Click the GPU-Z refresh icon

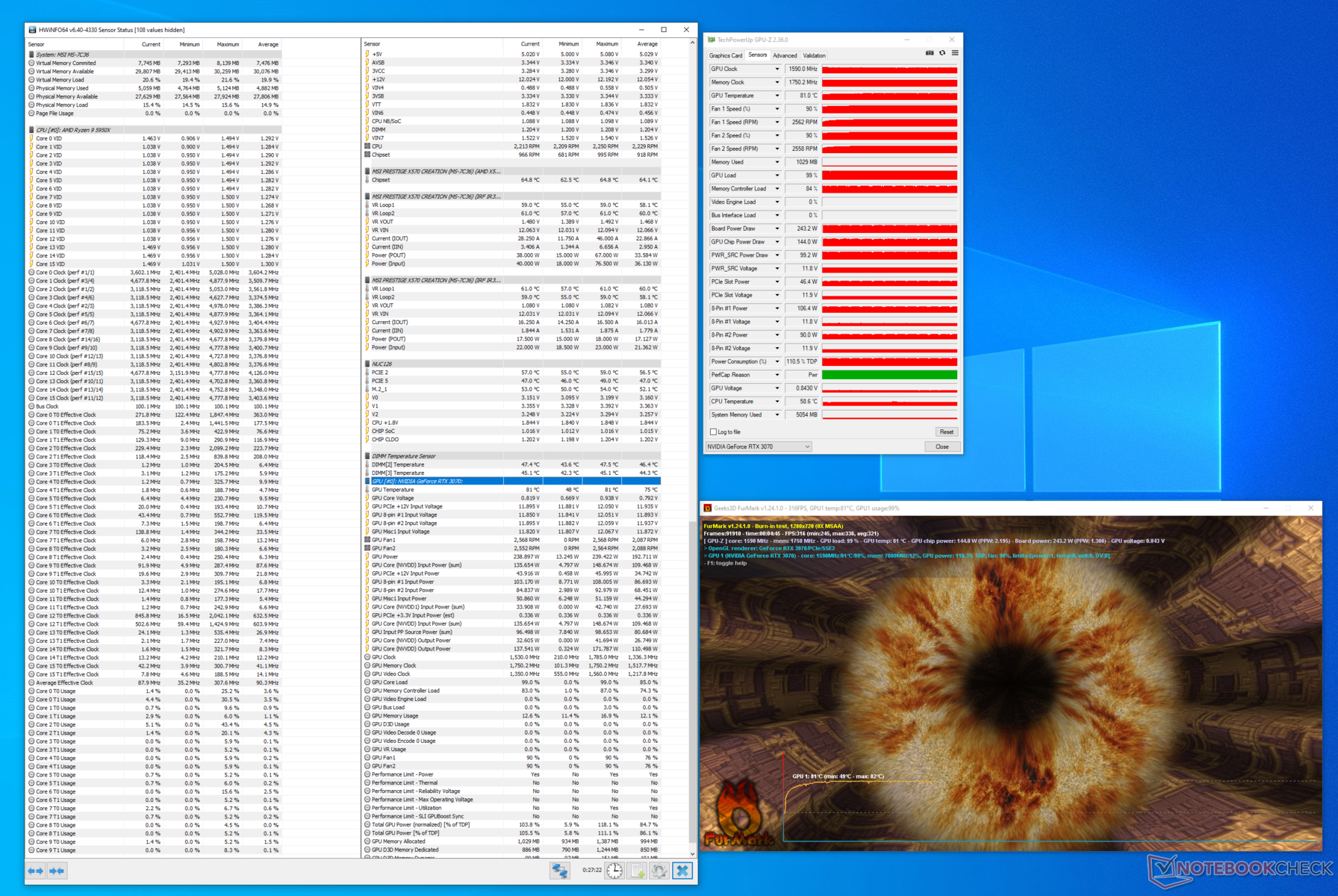942,54
